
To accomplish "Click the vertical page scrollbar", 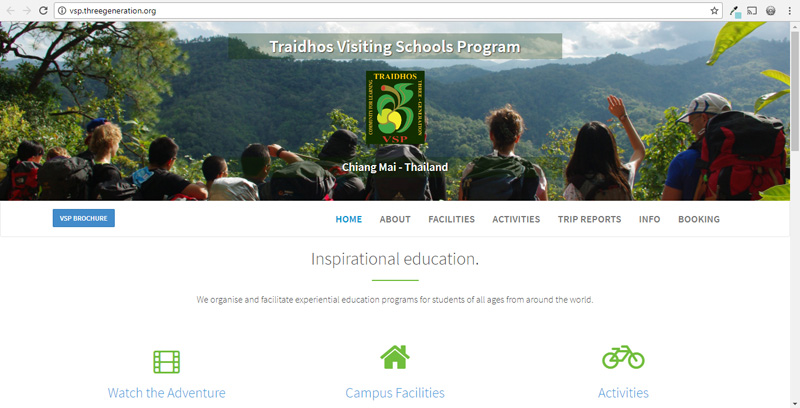I will [795, 214].
